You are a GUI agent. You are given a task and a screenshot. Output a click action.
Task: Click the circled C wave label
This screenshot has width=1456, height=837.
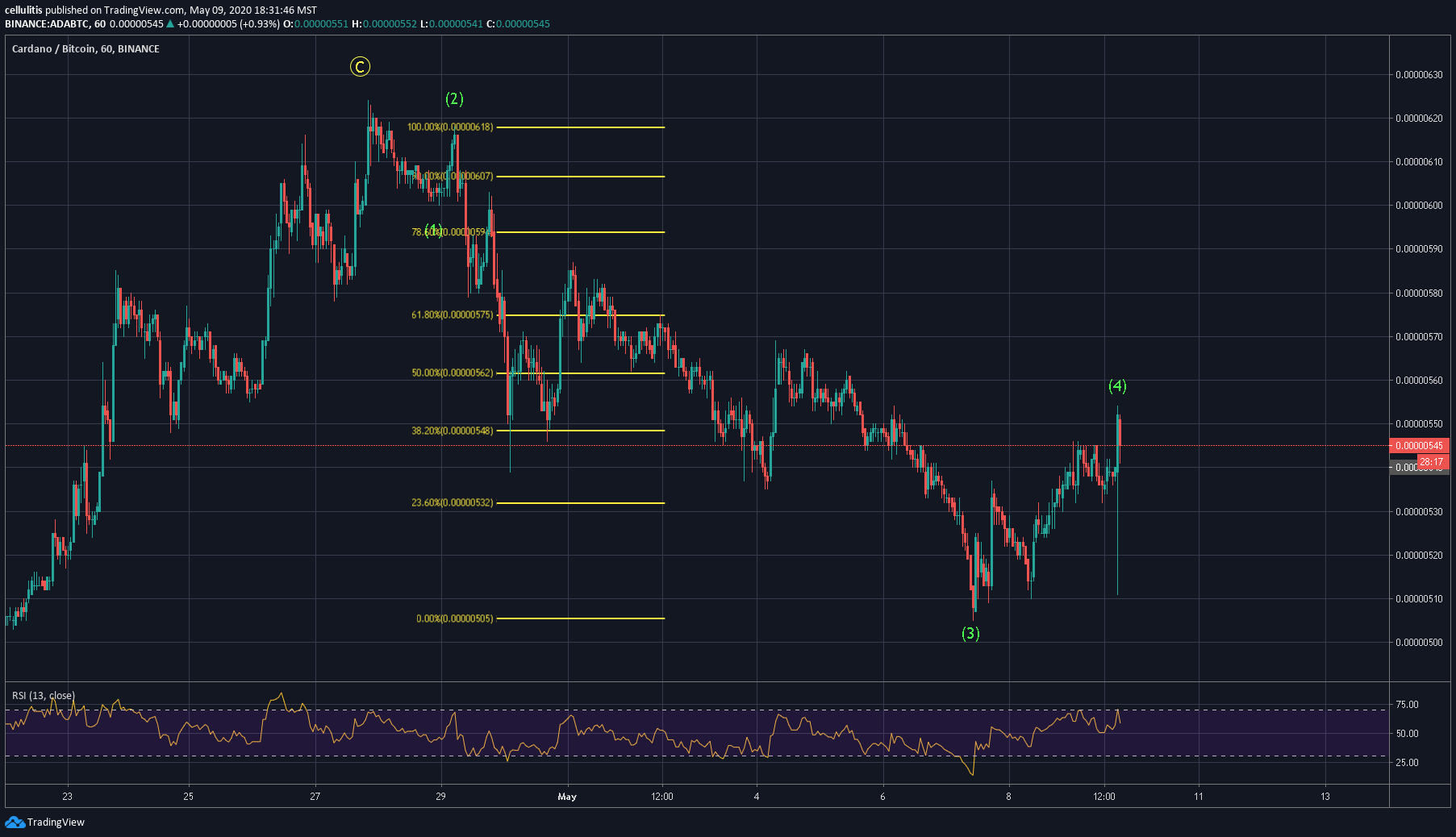[x=360, y=67]
